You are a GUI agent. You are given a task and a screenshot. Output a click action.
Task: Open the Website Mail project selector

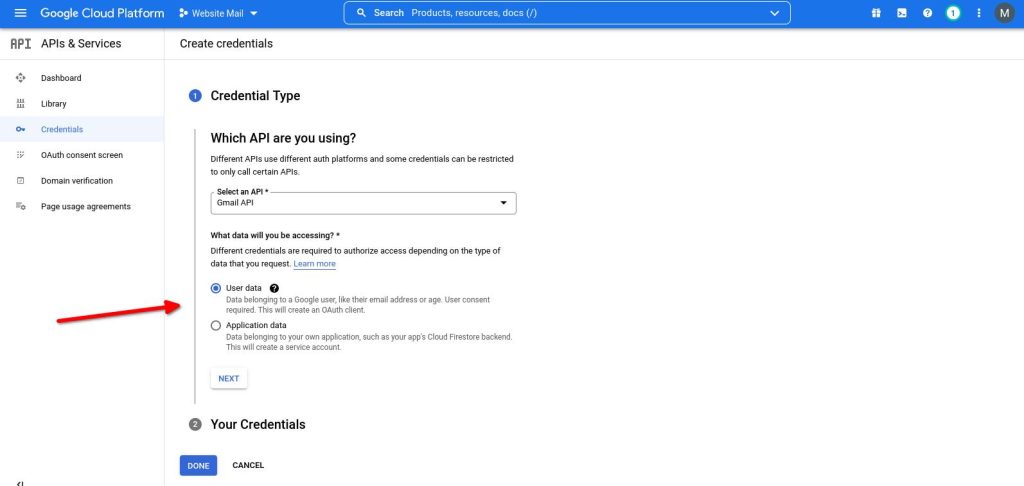(218, 13)
